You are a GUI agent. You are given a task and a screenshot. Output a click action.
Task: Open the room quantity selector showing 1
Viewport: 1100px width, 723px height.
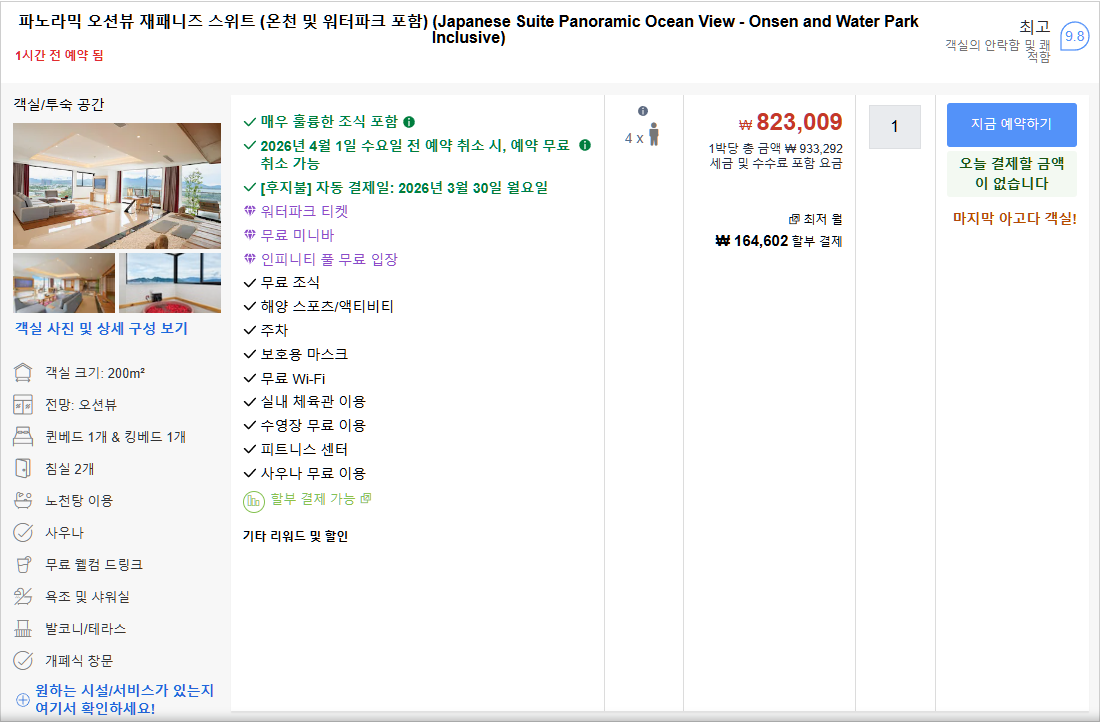click(x=894, y=127)
